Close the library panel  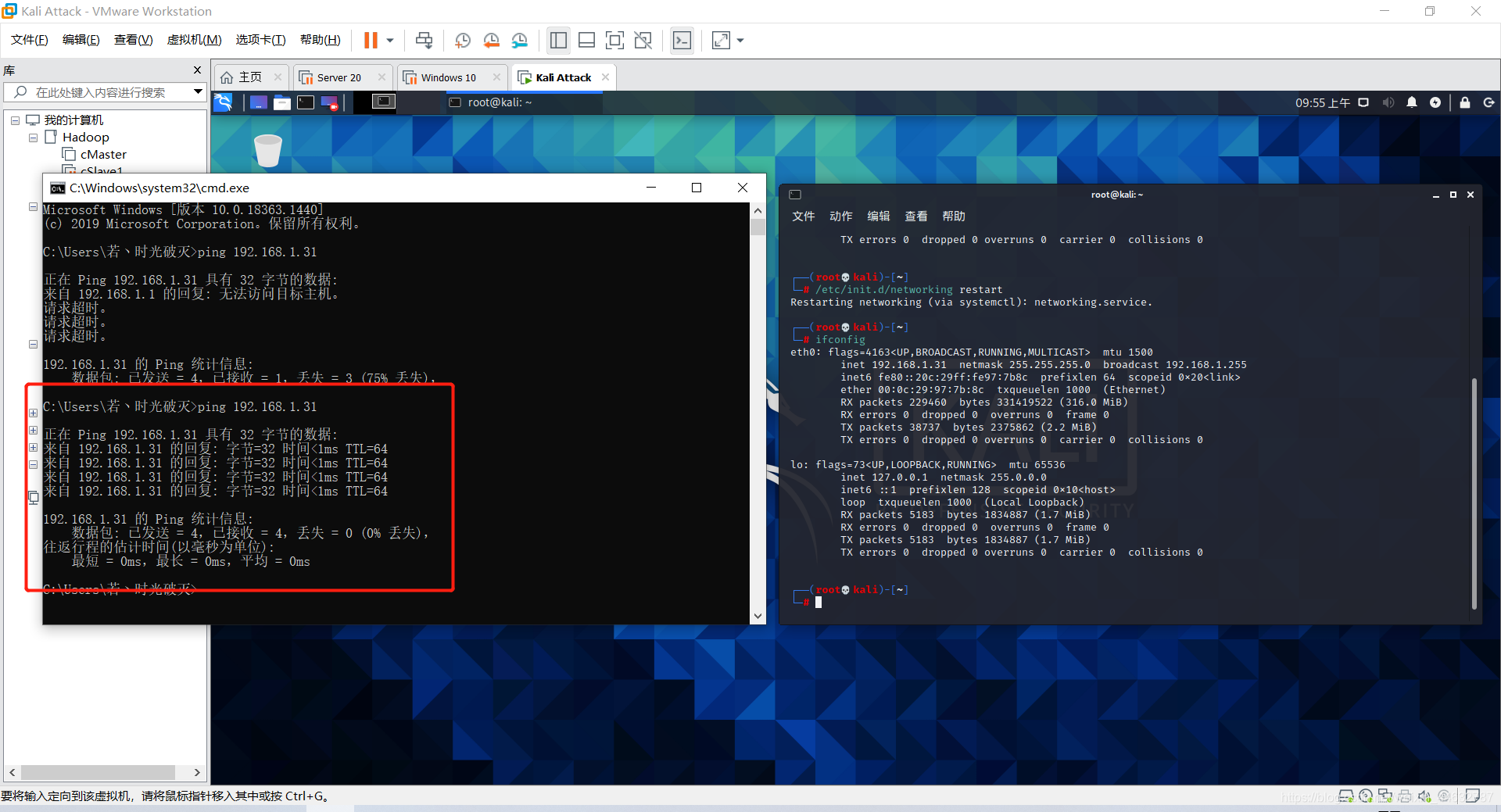coord(197,70)
